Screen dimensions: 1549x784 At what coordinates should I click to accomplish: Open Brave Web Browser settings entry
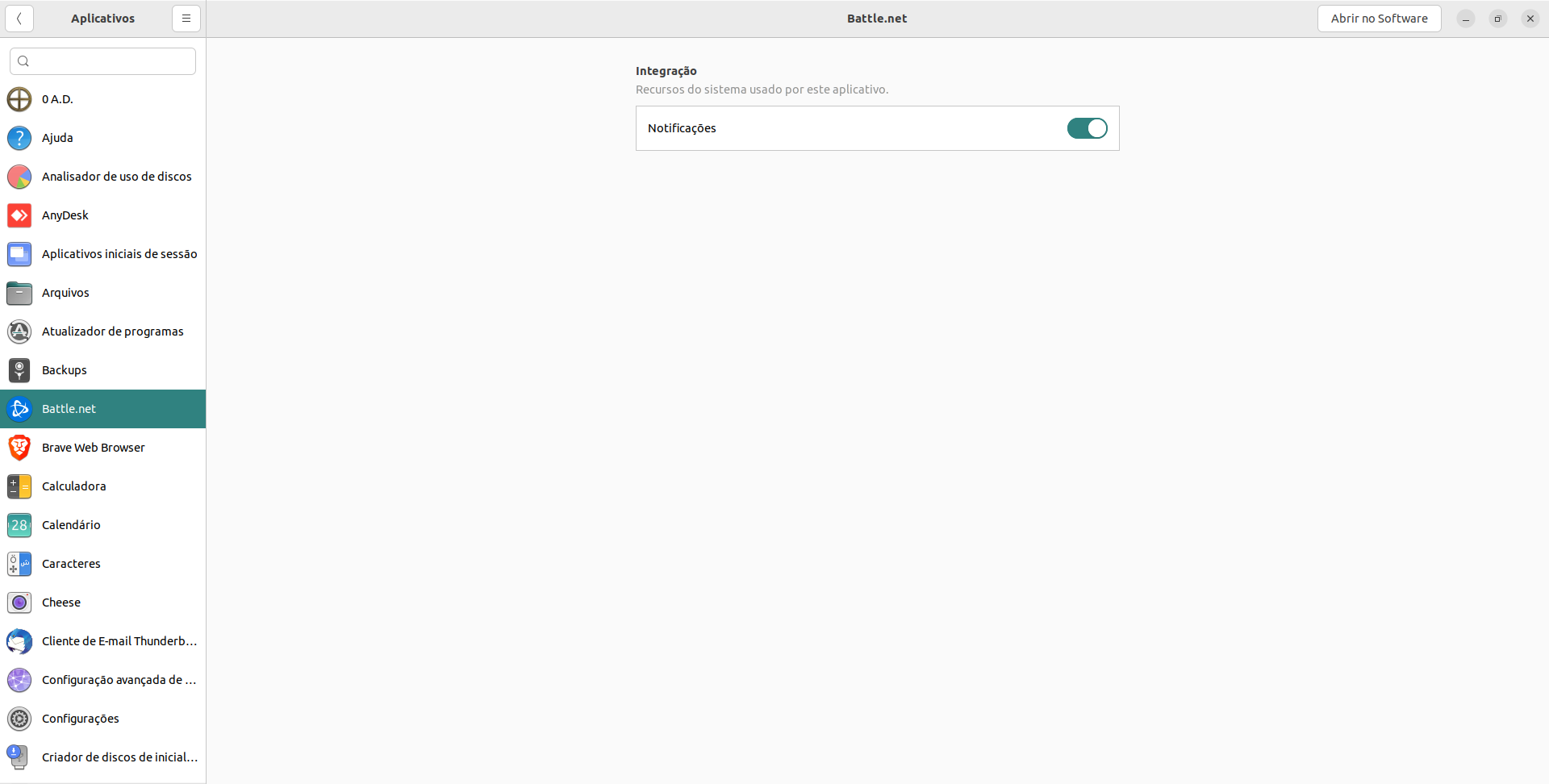[x=103, y=448]
